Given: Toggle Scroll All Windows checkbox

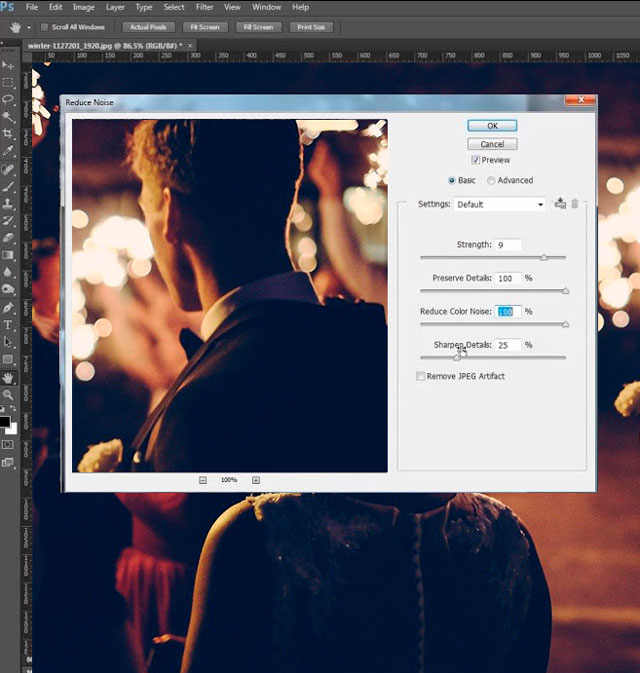Looking at the screenshot, I should pyautogui.click(x=45, y=27).
